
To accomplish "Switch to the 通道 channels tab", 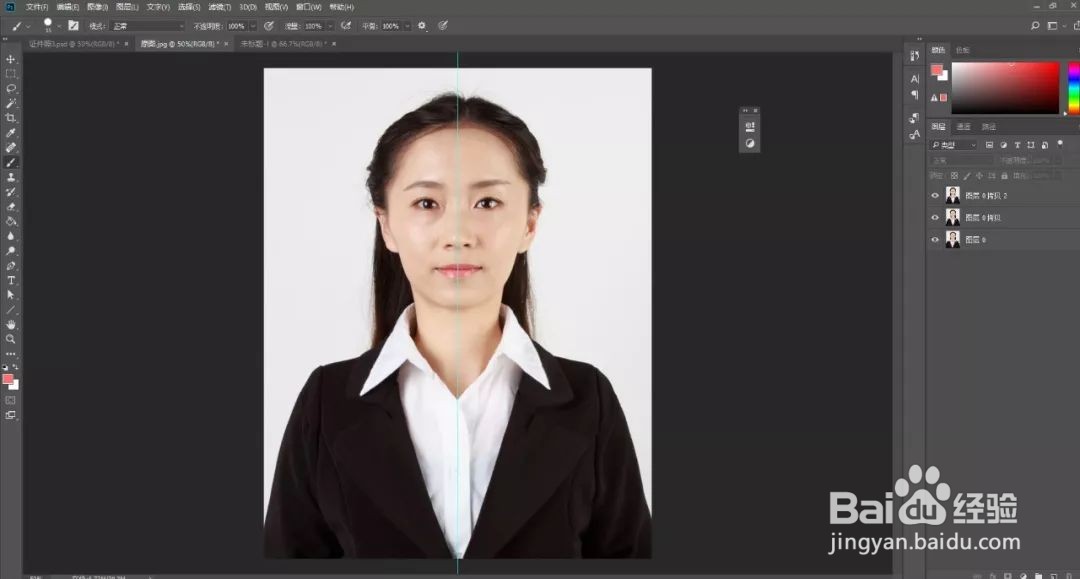I will 964,127.
